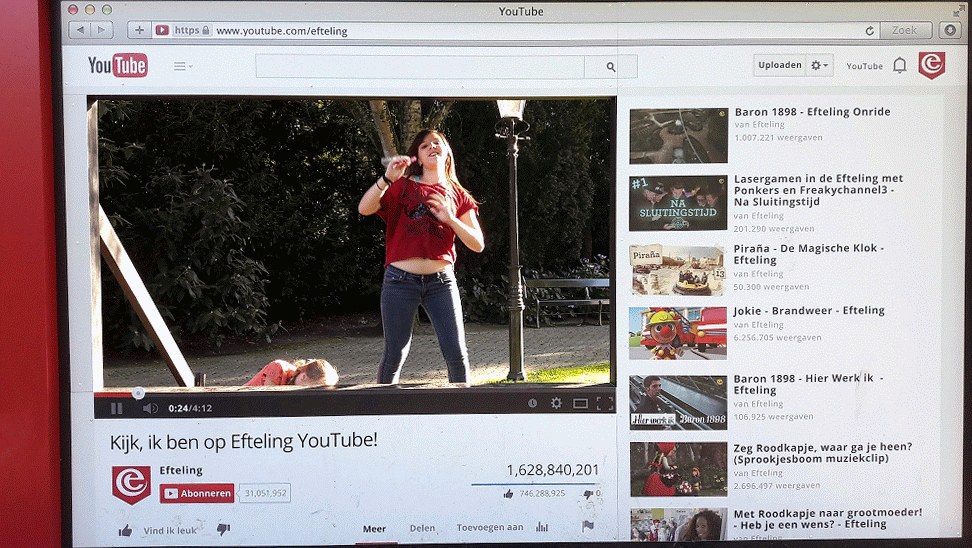
Task: Click the video title Kijk, ik ben op Efteling YouTube!
Action: [x=244, y=441]
